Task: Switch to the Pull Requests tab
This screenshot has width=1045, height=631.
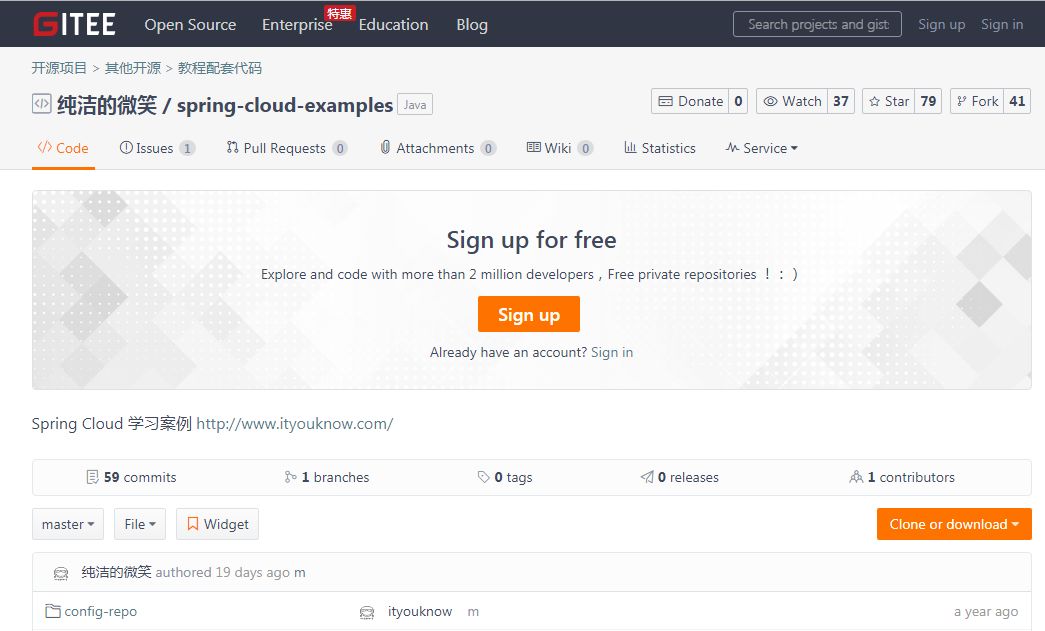Action: 287,148
